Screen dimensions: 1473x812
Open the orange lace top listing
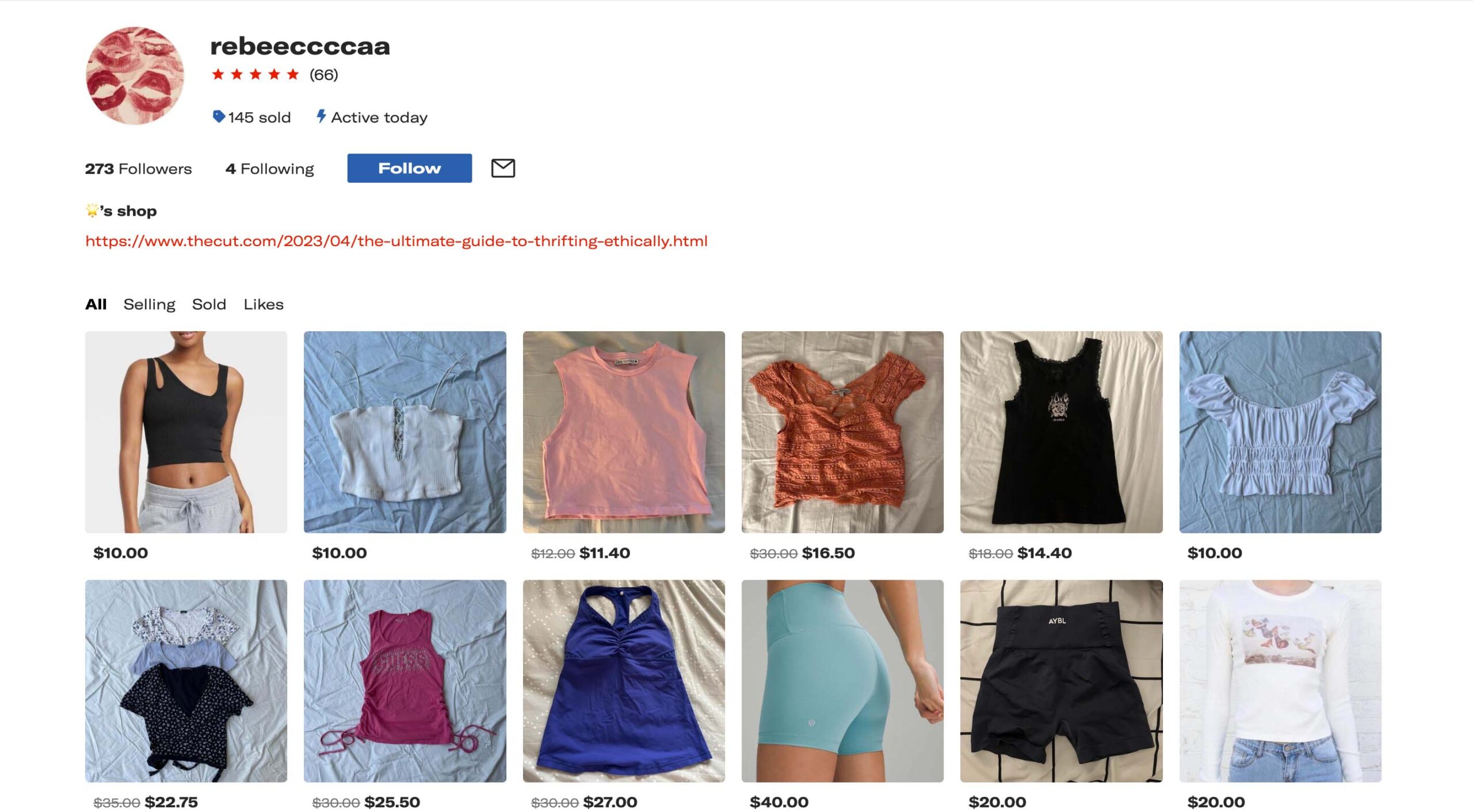click(x=842, y=432)
